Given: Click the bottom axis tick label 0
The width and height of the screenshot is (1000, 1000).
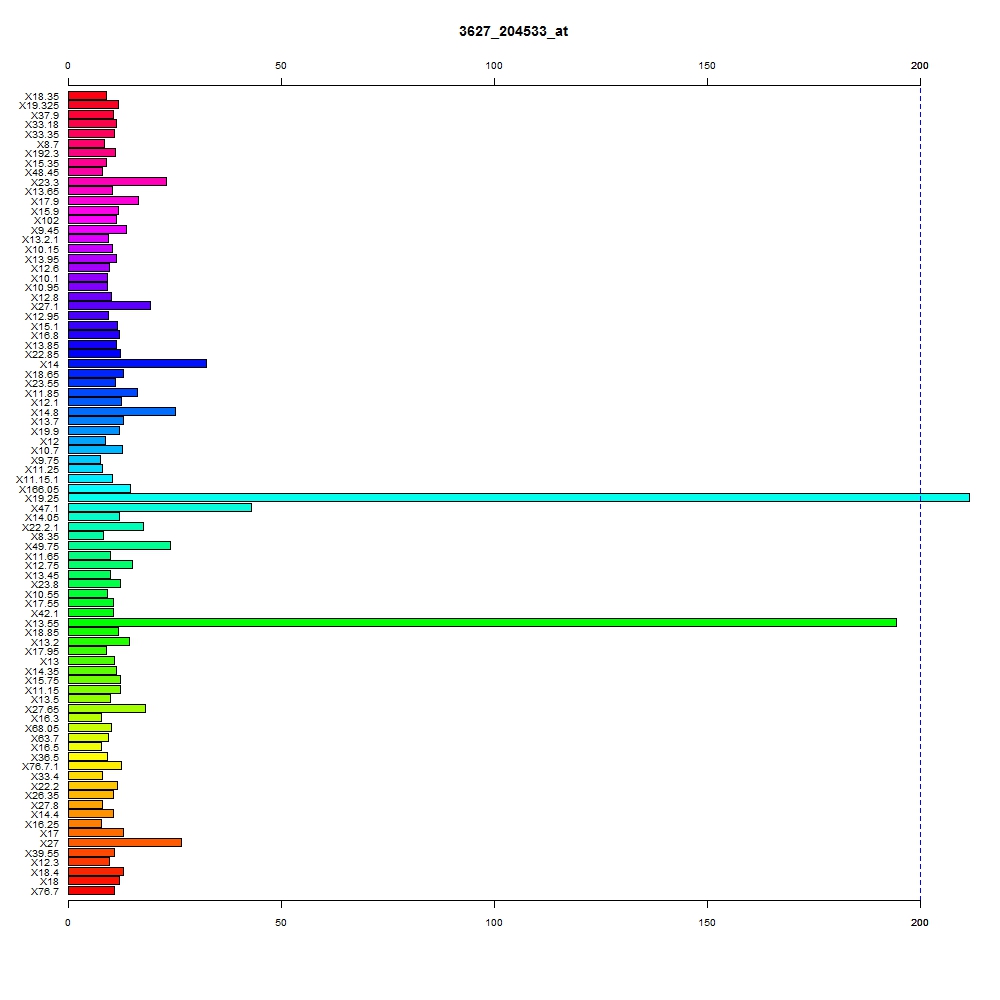Looking at the screenshot, I should click(68, 922).
